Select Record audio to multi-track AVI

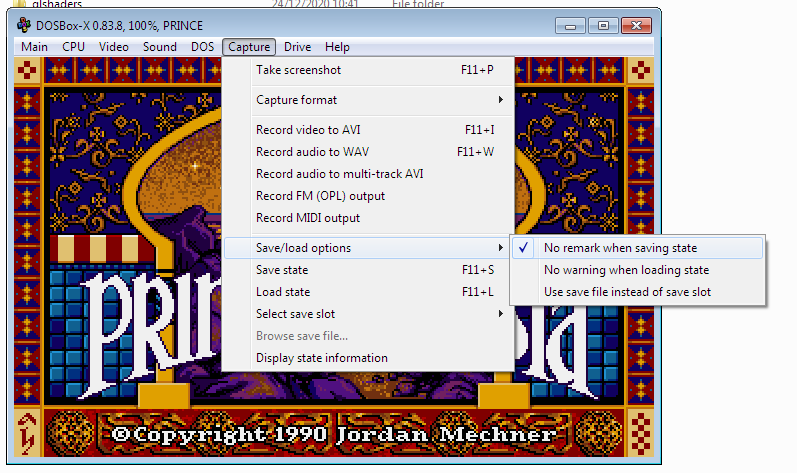click(369, 174)
